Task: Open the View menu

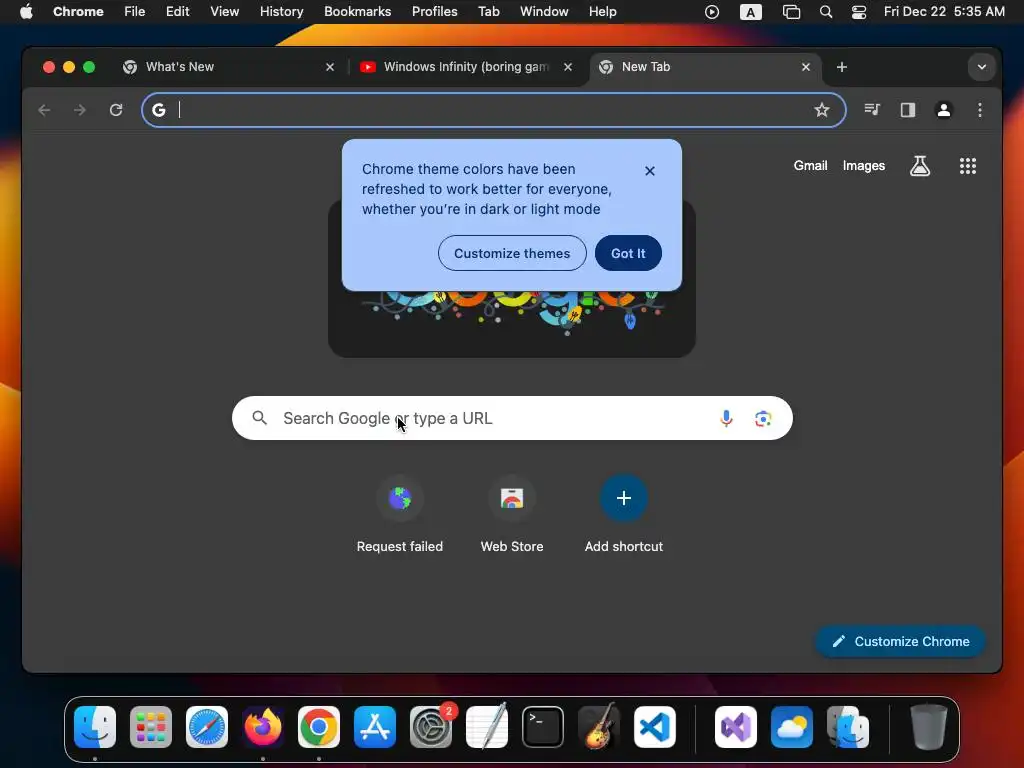Action: (x=224, y=12)
